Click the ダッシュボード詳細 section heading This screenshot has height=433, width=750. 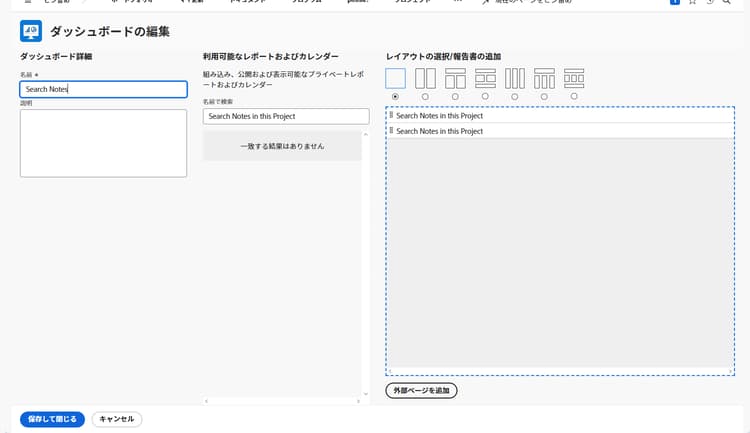point(56,56)
